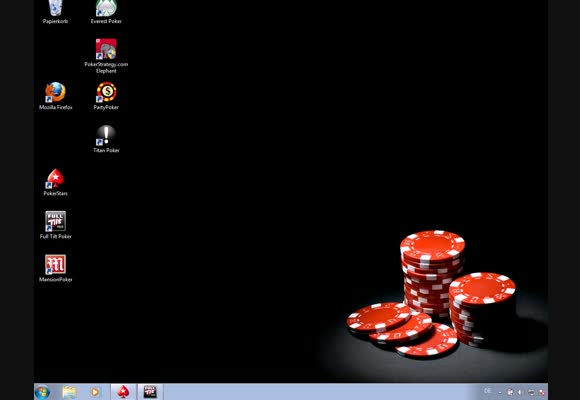Switch to Full Tilt Poker in taskbar
The width and height of the screenshot is (580, 400).
(x=150, y=392)
